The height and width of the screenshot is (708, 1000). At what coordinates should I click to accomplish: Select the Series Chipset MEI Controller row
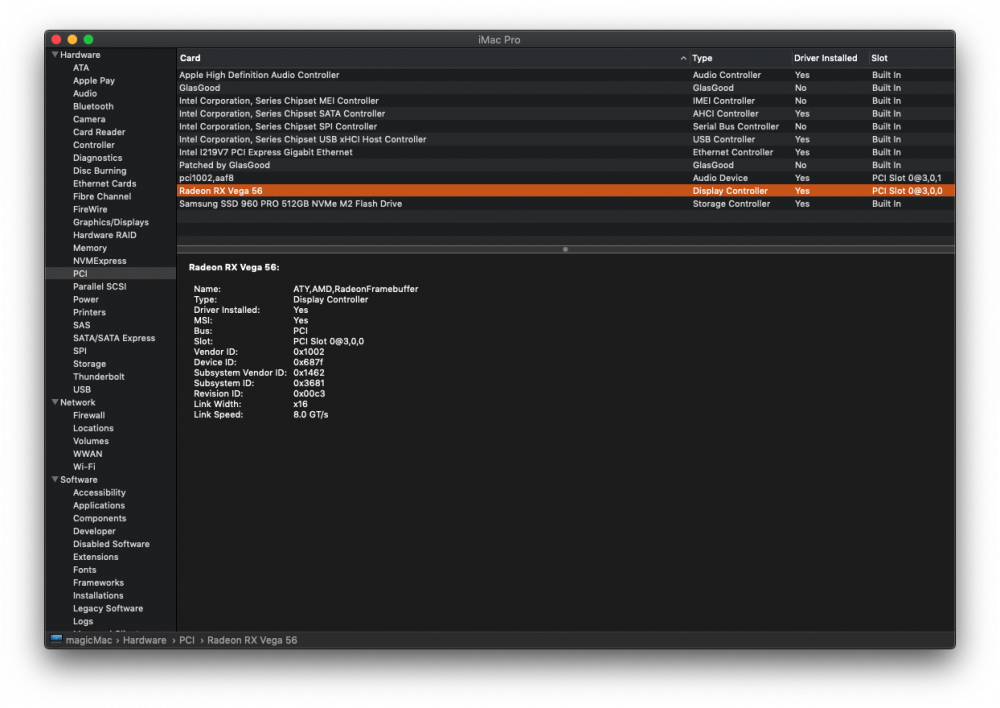pyautogui.click(x=566, y=101)
